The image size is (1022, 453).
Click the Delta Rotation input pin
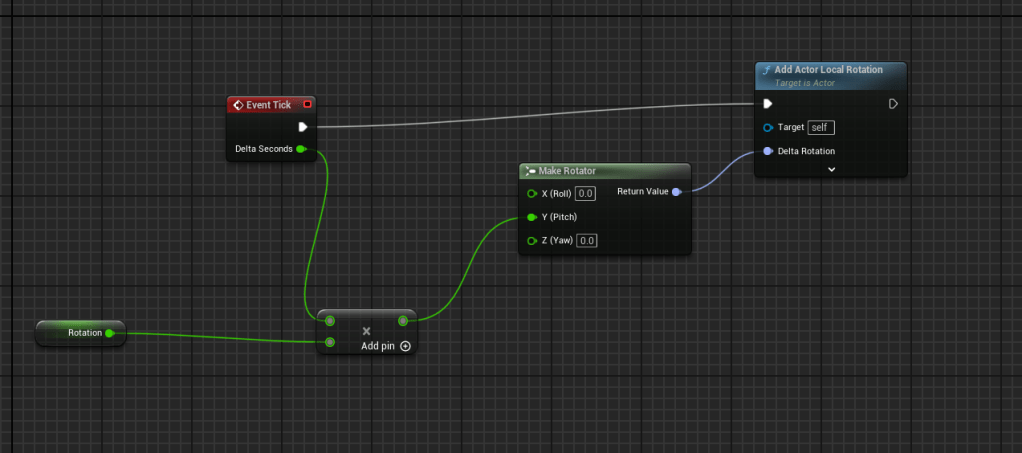[x=767, y=151]
